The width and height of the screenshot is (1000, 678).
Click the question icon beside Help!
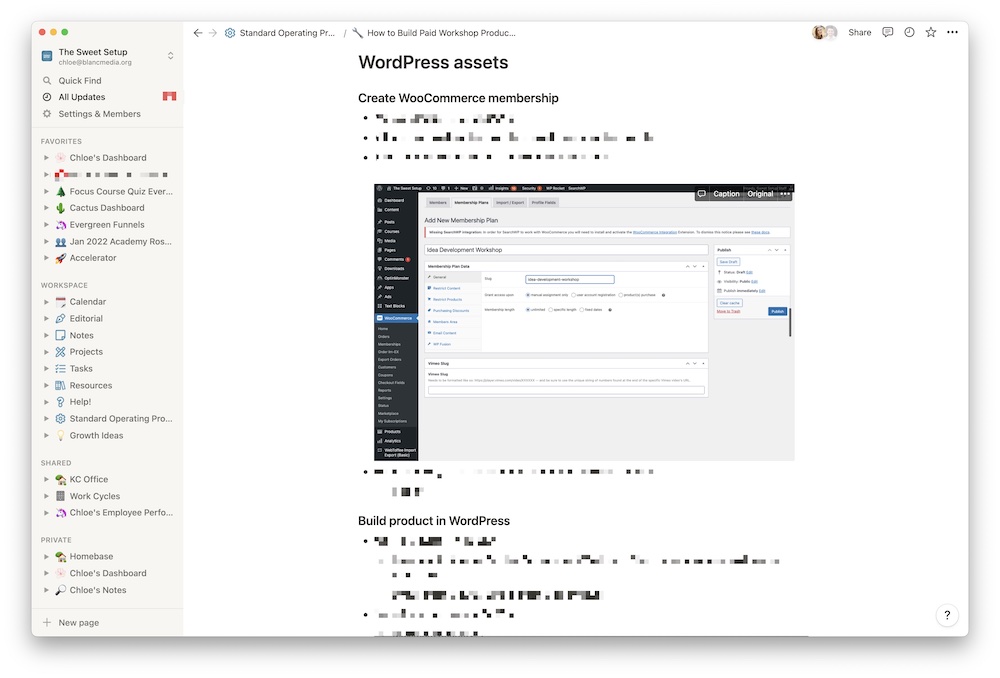[61, 402]
